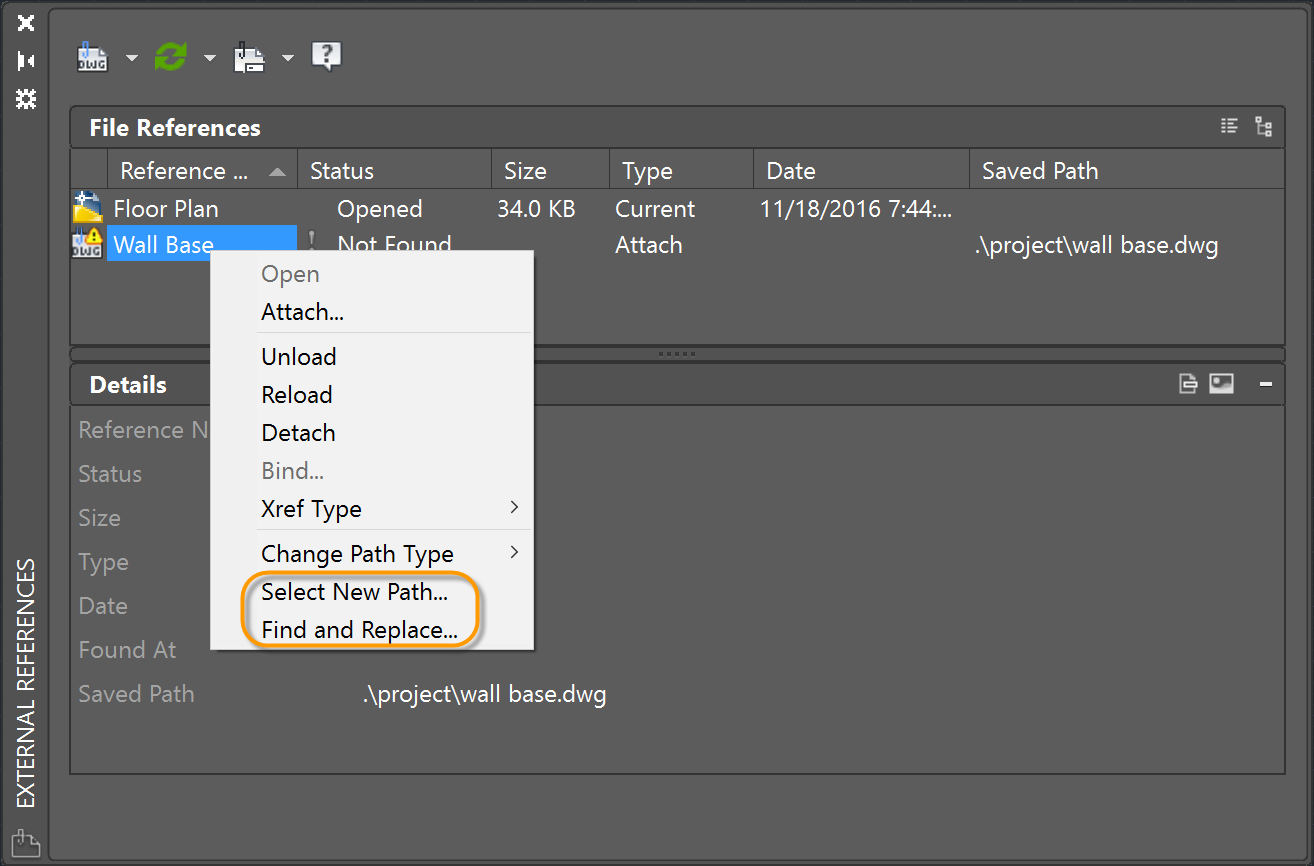Choose Select New Path from context menu

pos(354,592)
